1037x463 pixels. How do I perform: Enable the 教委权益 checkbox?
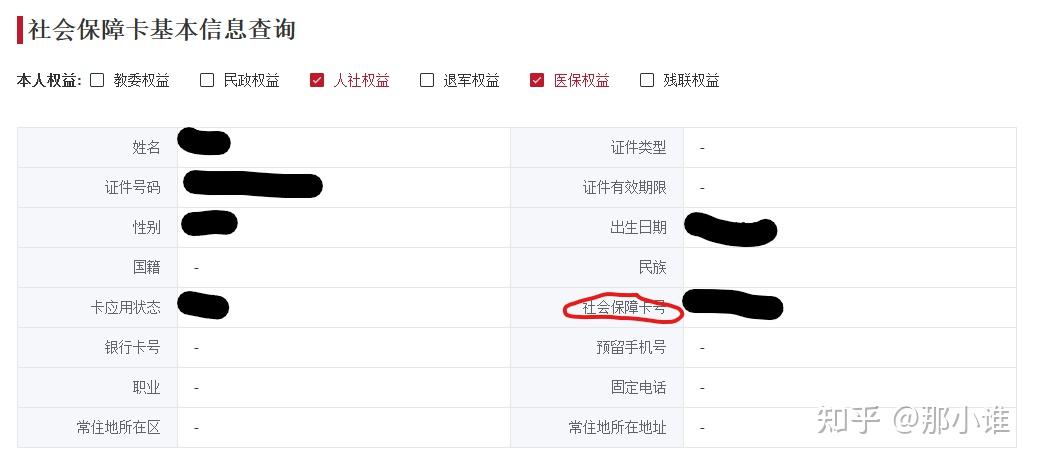click(x=97, y=81)
